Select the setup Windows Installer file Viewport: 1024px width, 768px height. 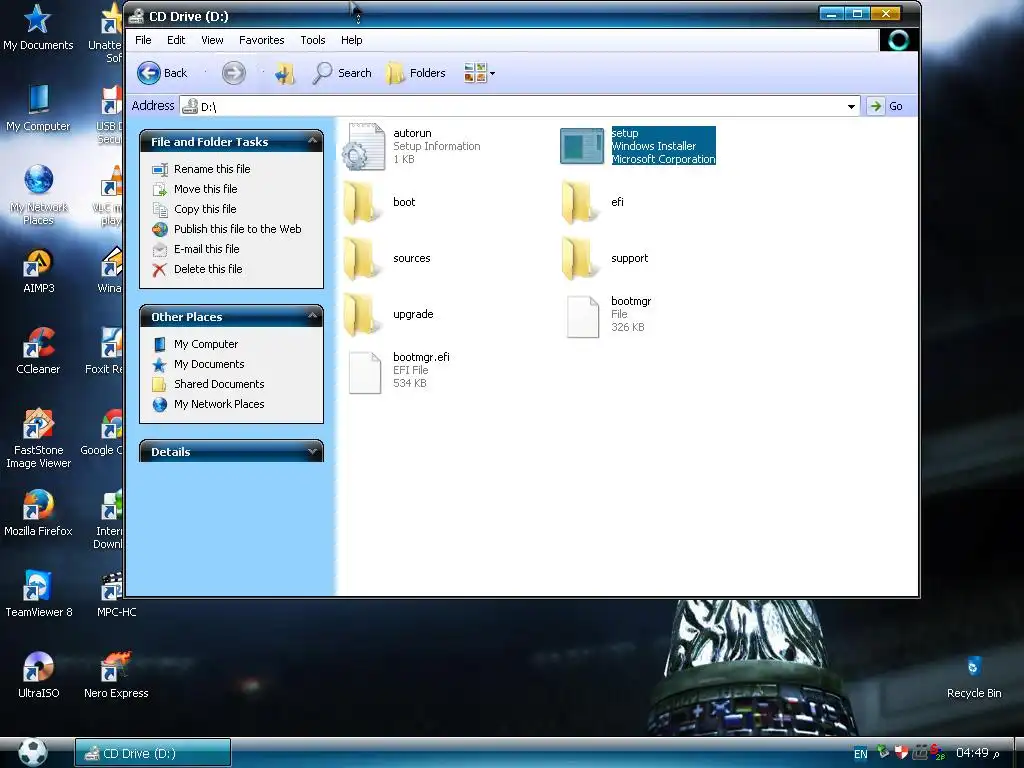[637, 146]
